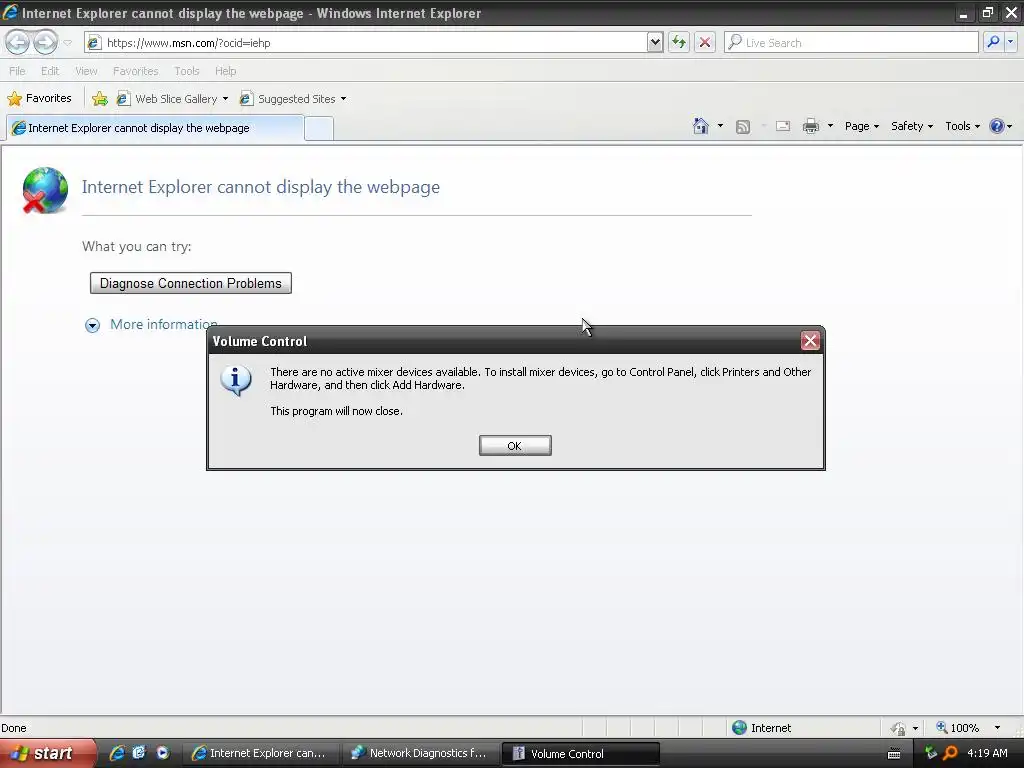Expand the Print options dropdown arrow

(x=830, y=126)
